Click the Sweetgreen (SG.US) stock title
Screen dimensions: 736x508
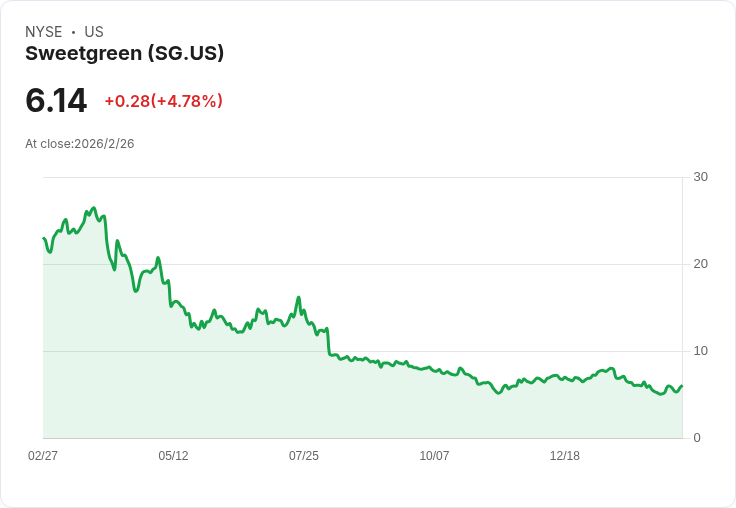pos(124,53)
